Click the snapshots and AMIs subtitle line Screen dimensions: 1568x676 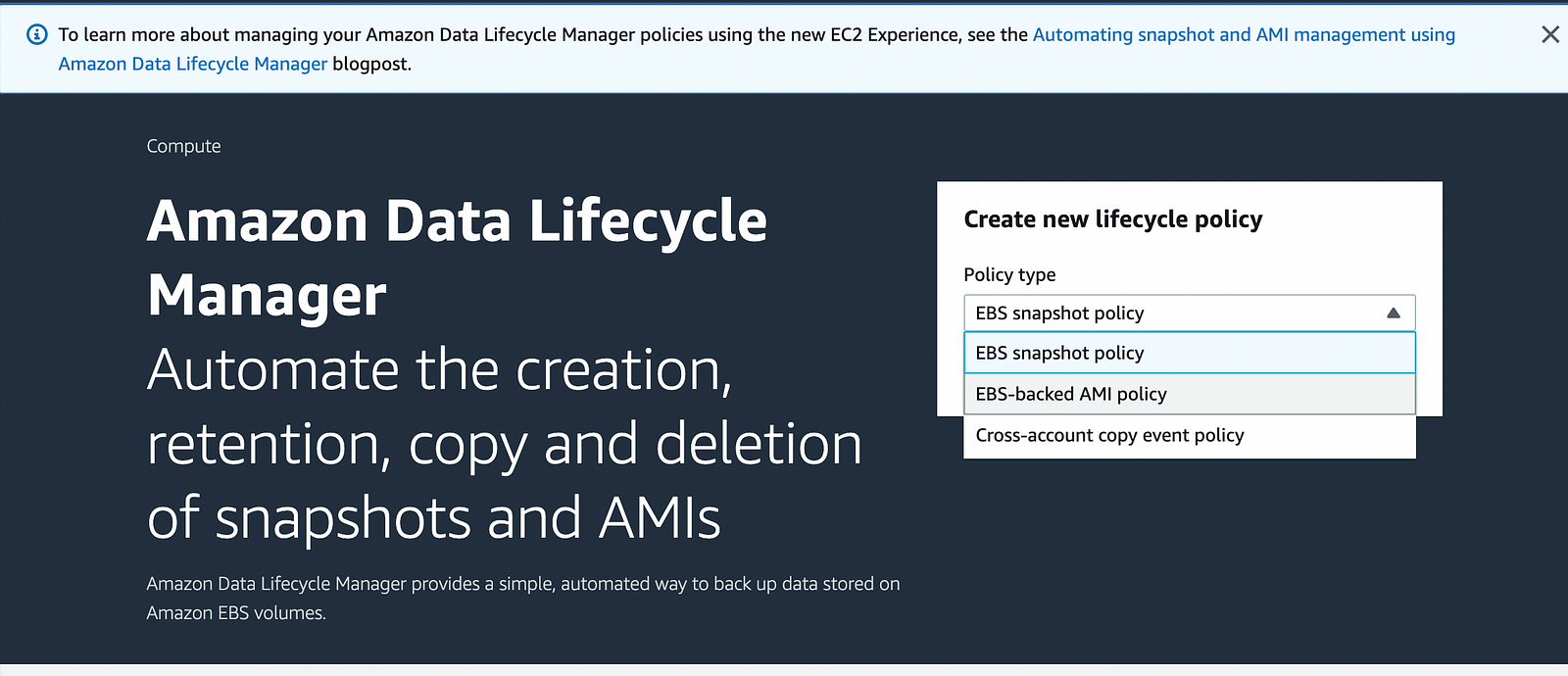(x=434, y=518)
